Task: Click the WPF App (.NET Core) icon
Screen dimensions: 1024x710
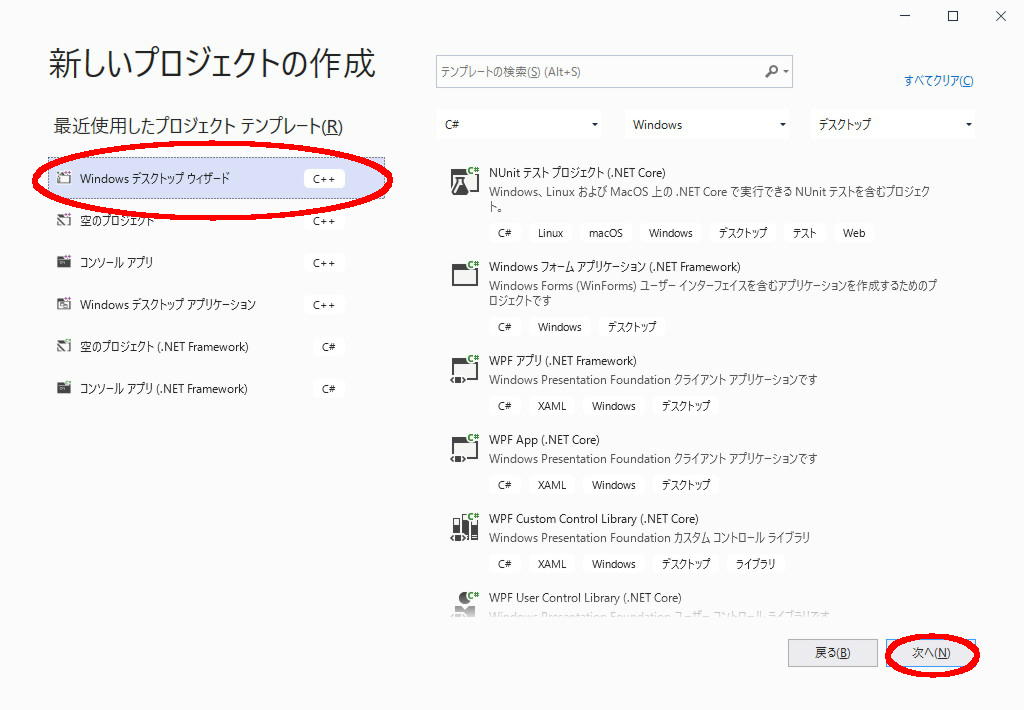Action: [464, 448]
